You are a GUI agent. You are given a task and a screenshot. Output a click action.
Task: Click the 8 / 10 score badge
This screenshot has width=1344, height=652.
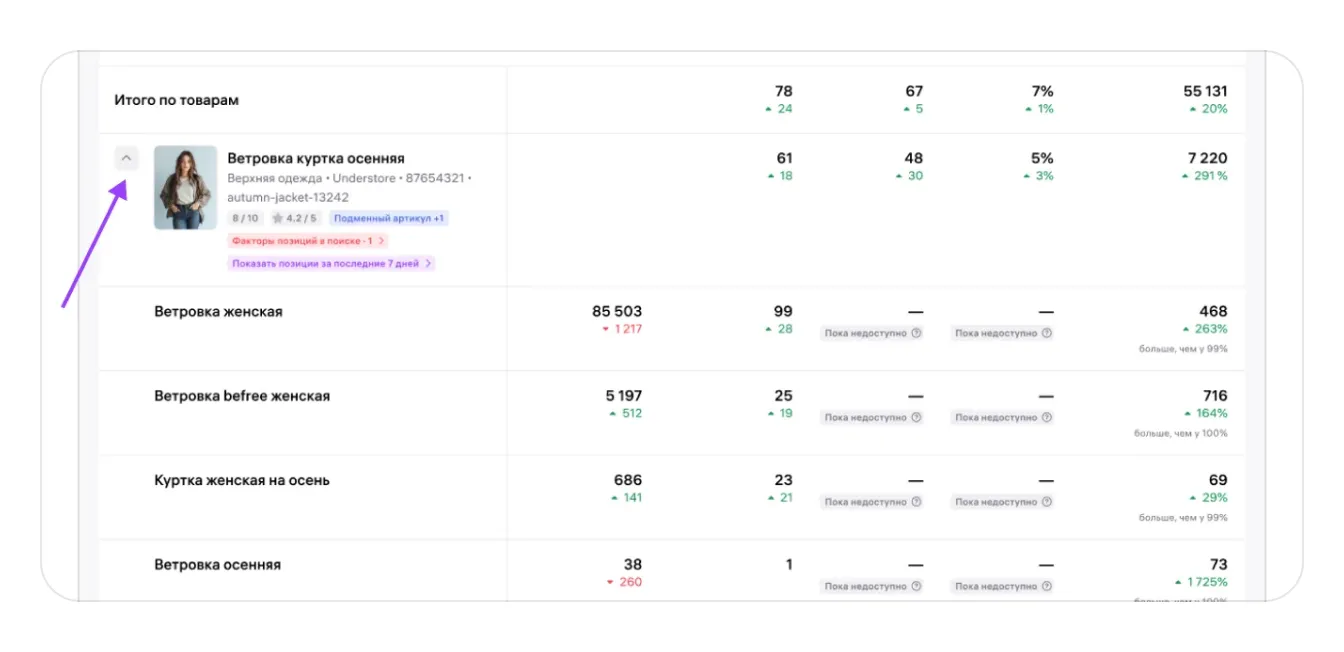click(x=245, y=218)
